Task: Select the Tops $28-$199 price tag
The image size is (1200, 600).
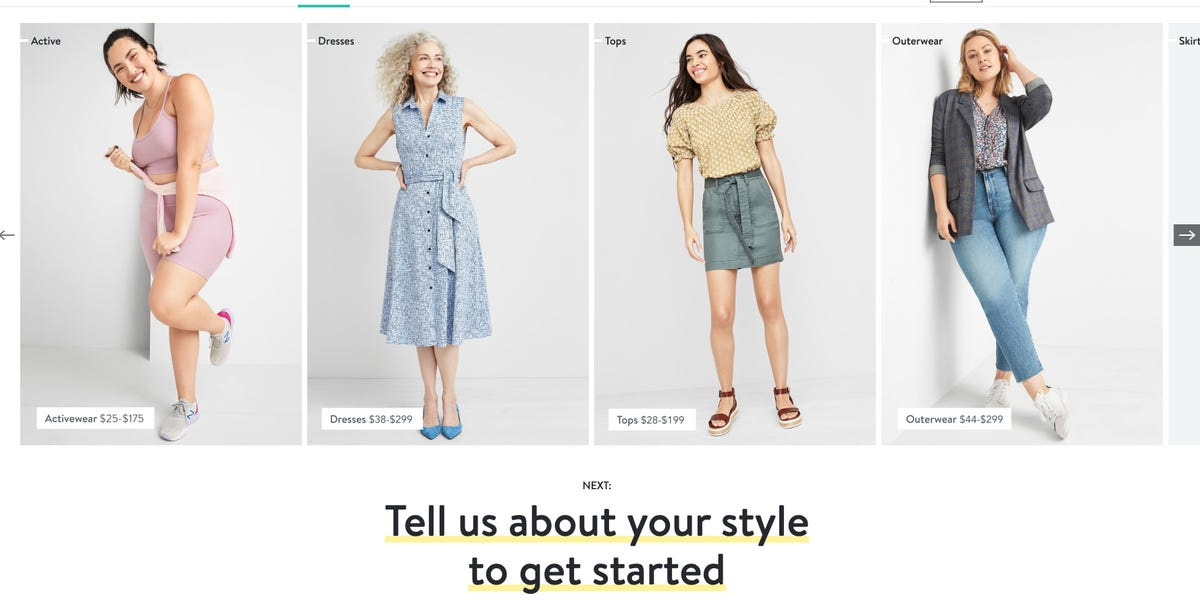Action: pos(651,419)
